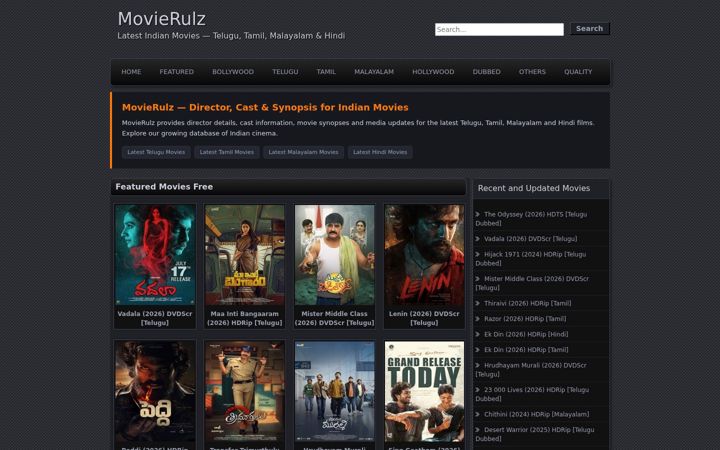This screenshot has width=720, height=450.
Task: Click the Featured Movies Free heading
Action: [x=164, y=187]
